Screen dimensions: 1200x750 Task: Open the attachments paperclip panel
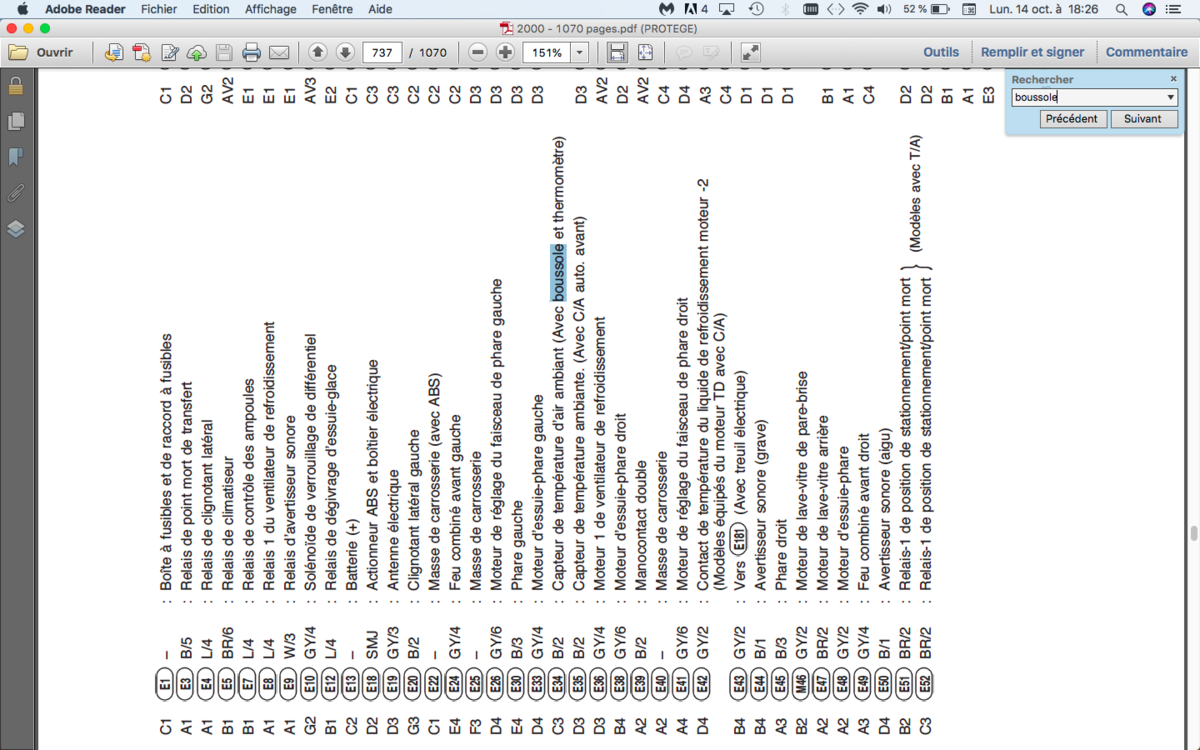tap(16, 192)
